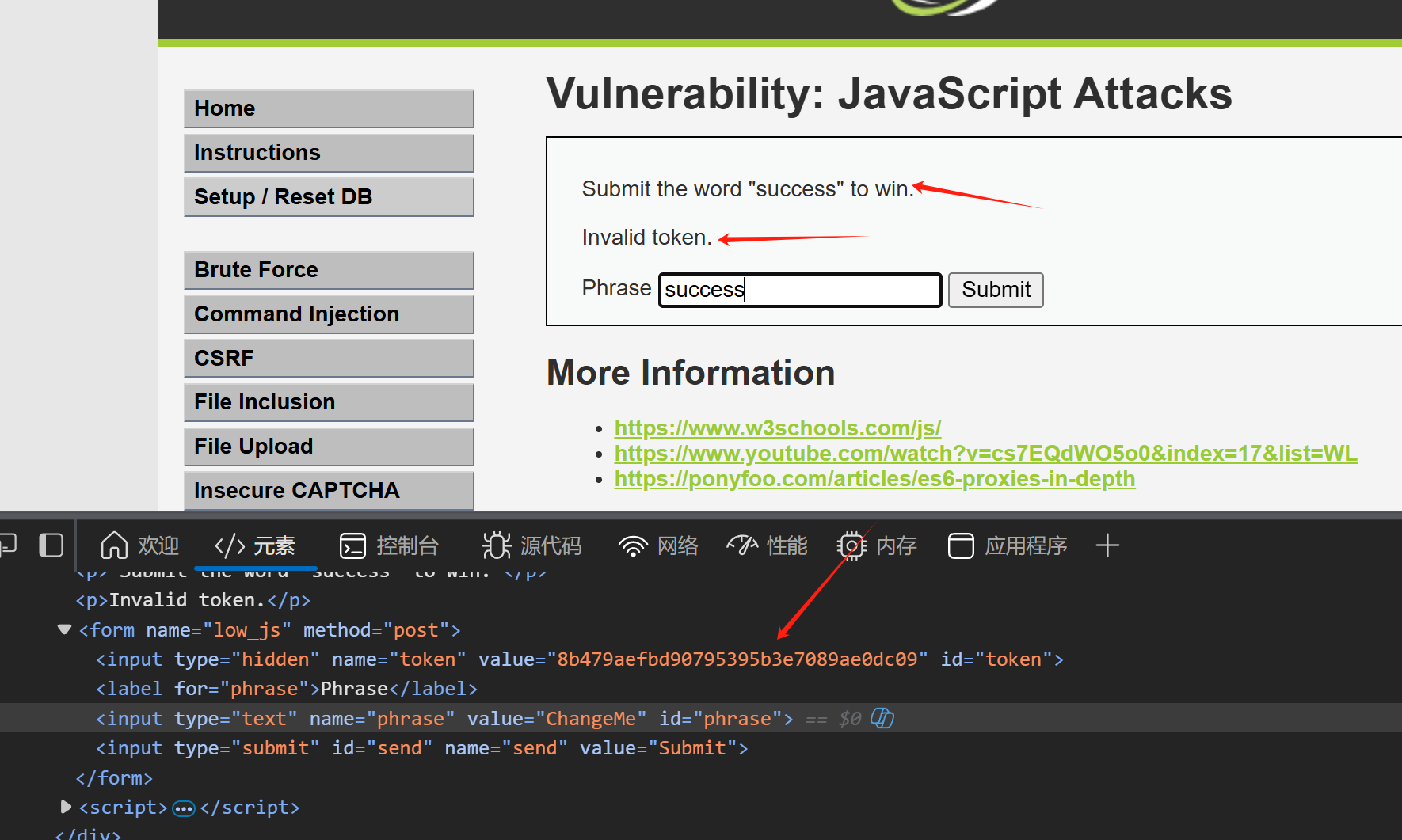Open File Inclusion page
Screen dimensions: 1402x840
point(329,402)
